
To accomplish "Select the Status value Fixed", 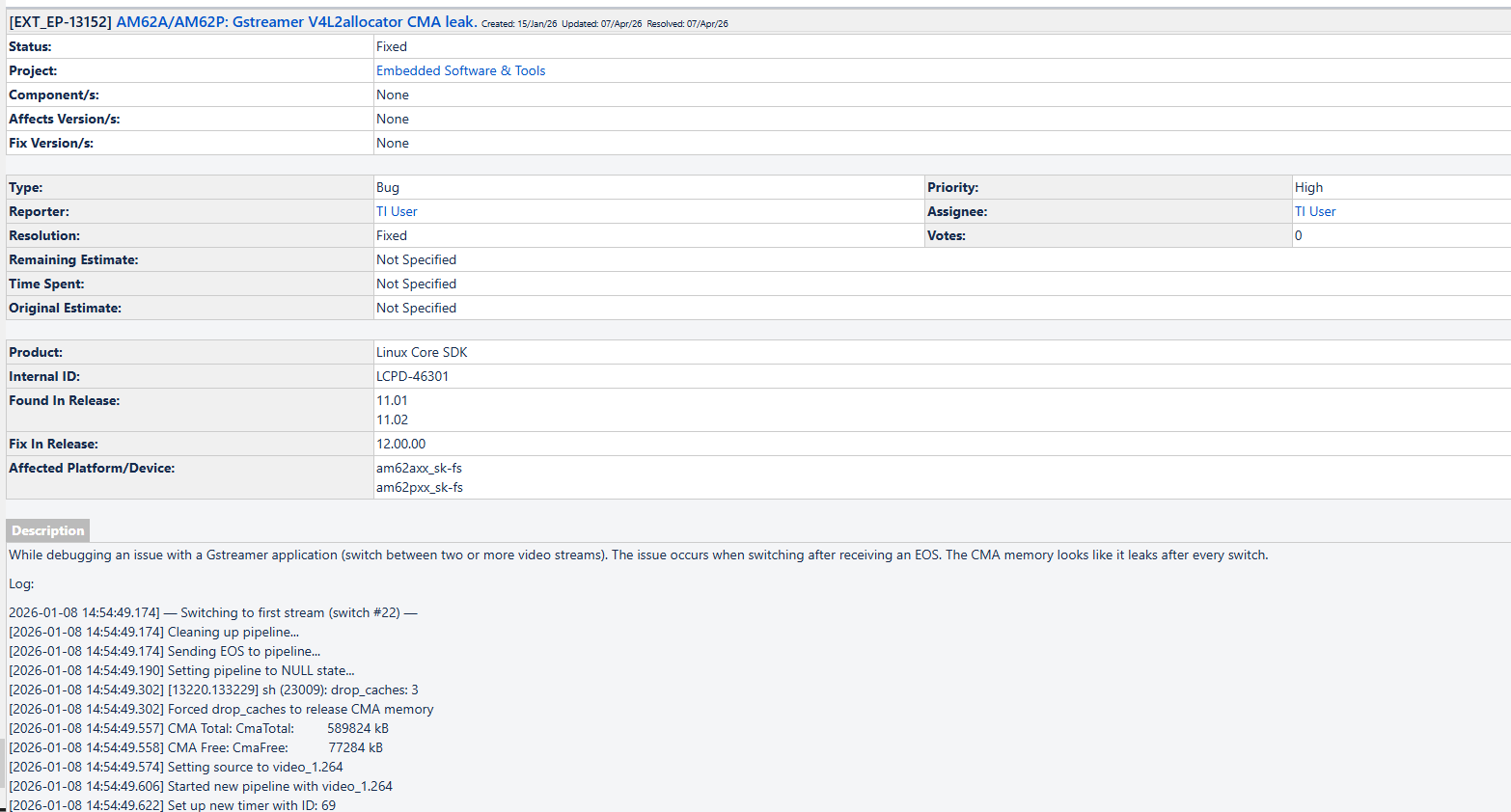I will click(392, 46).
